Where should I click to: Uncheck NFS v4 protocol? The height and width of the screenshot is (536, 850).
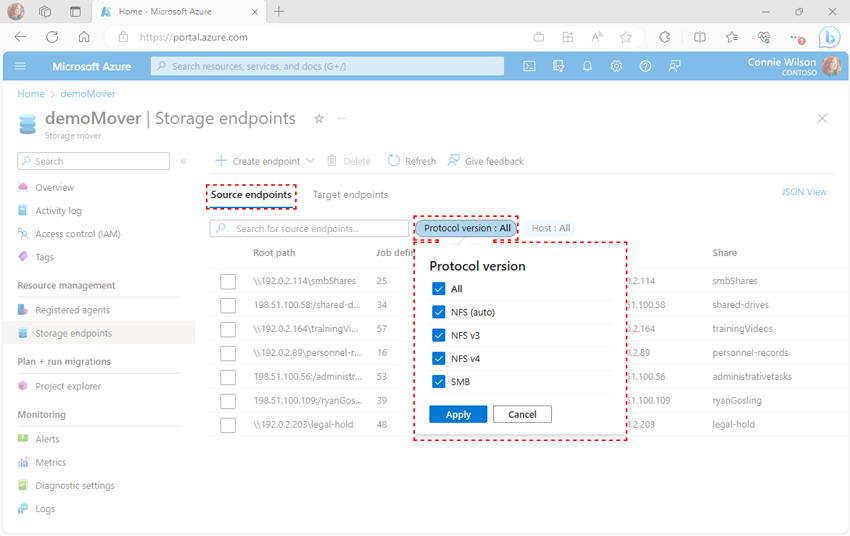coord(439,359)
